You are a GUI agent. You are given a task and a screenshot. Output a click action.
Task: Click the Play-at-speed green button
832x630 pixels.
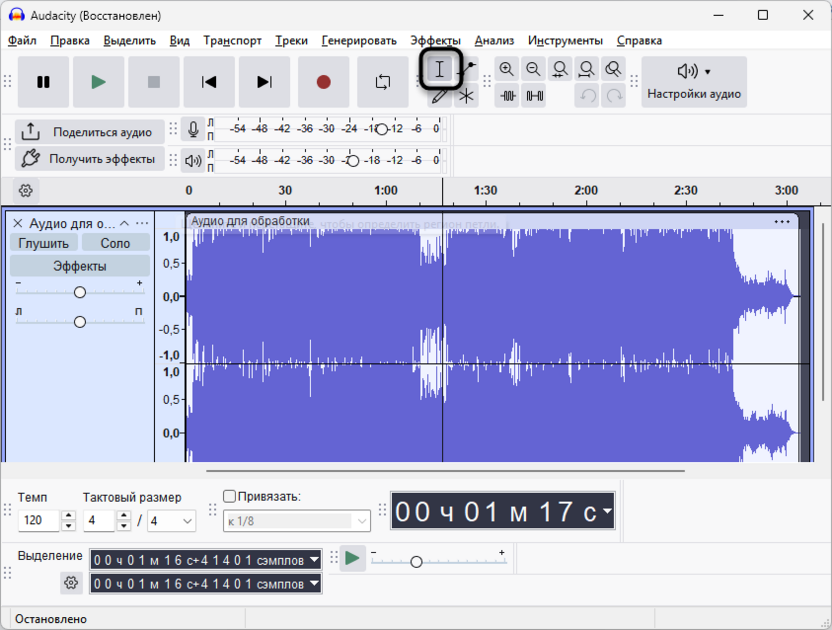[x=352, y=558]
